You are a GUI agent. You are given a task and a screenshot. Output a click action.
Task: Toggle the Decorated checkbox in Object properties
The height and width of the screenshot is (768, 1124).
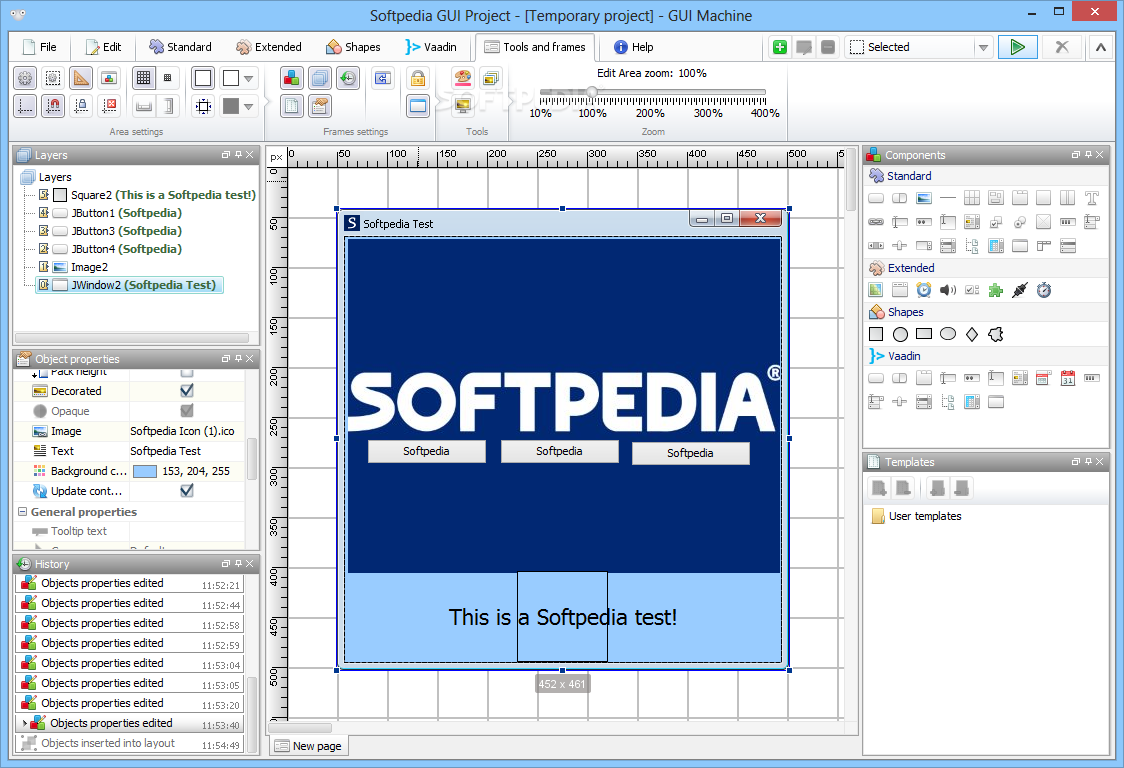click(187, 391)
